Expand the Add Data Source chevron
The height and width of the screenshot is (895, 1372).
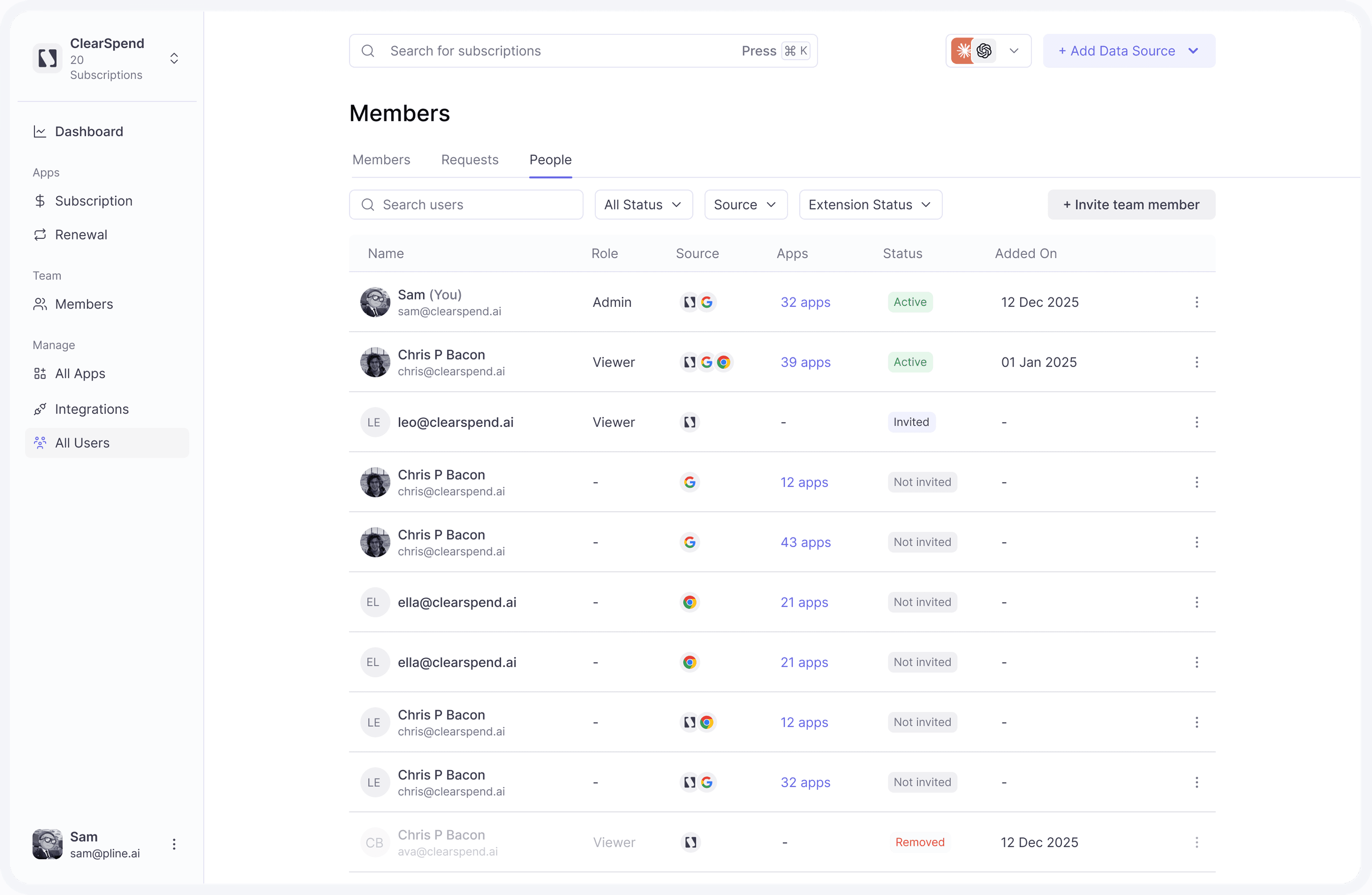pos(1193,51)
